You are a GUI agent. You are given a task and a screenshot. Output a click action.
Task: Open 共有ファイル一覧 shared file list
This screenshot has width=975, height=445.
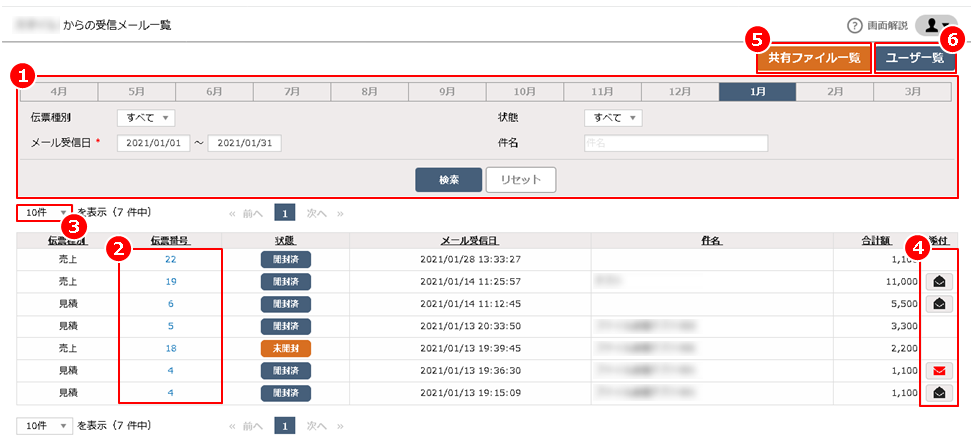[x=814, y=59]
